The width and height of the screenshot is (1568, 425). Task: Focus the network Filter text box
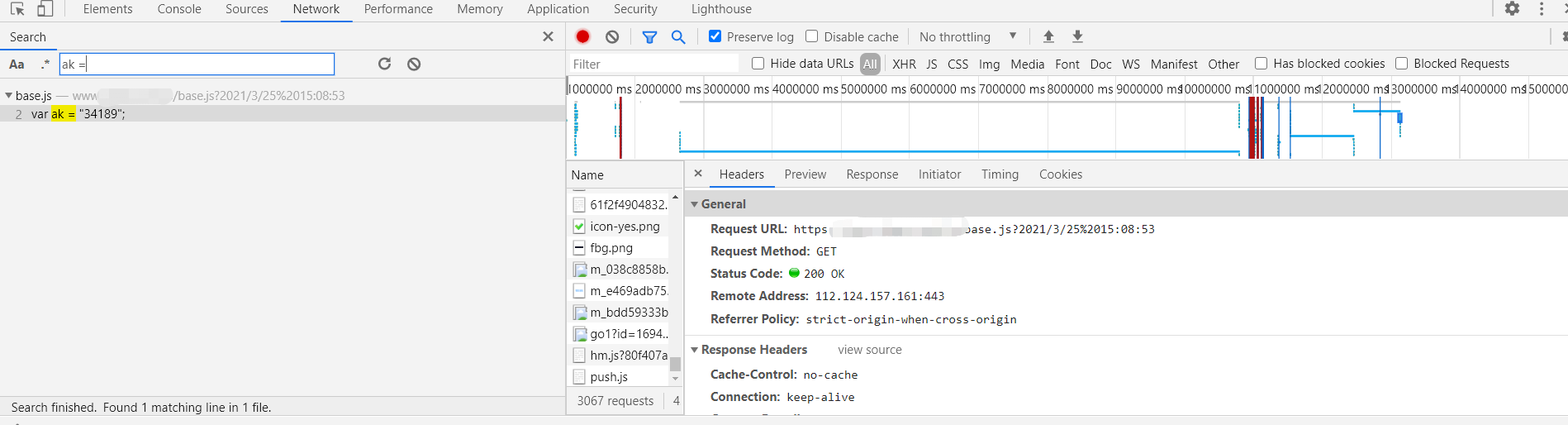tap(653, 64)
